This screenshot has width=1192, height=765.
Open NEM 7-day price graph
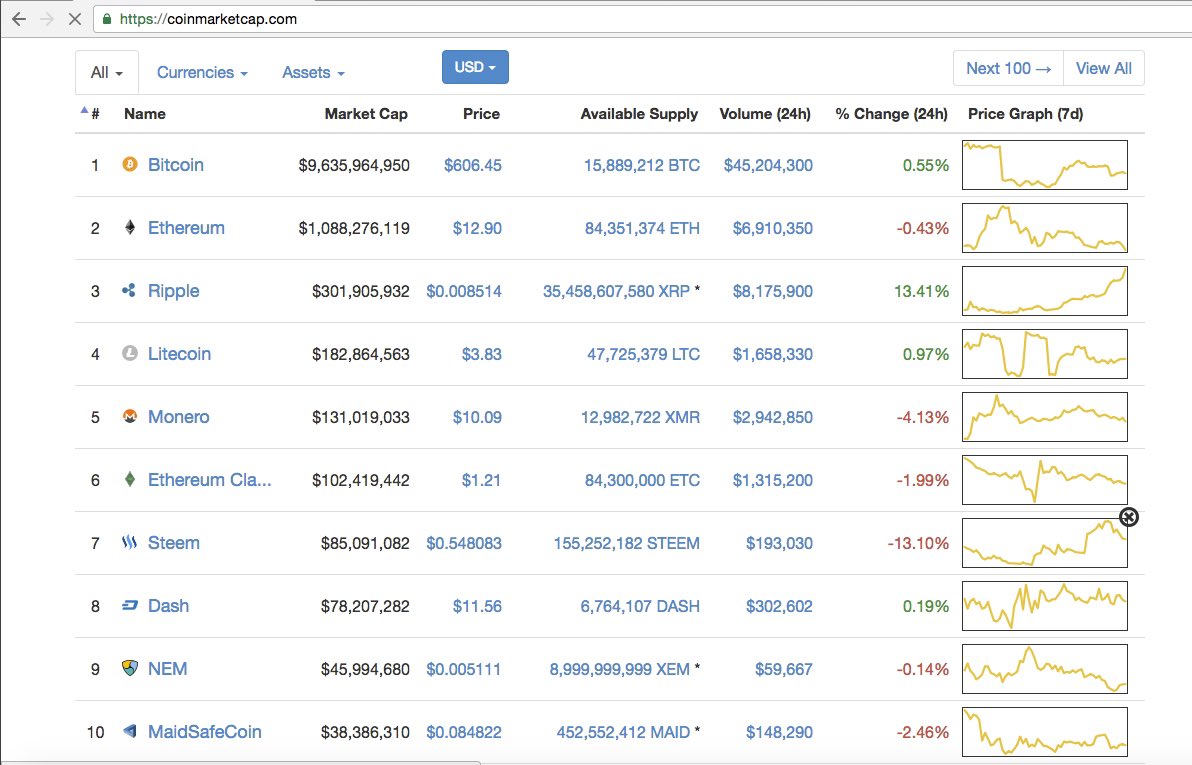pyautogui.click(x=1045, y=669)
